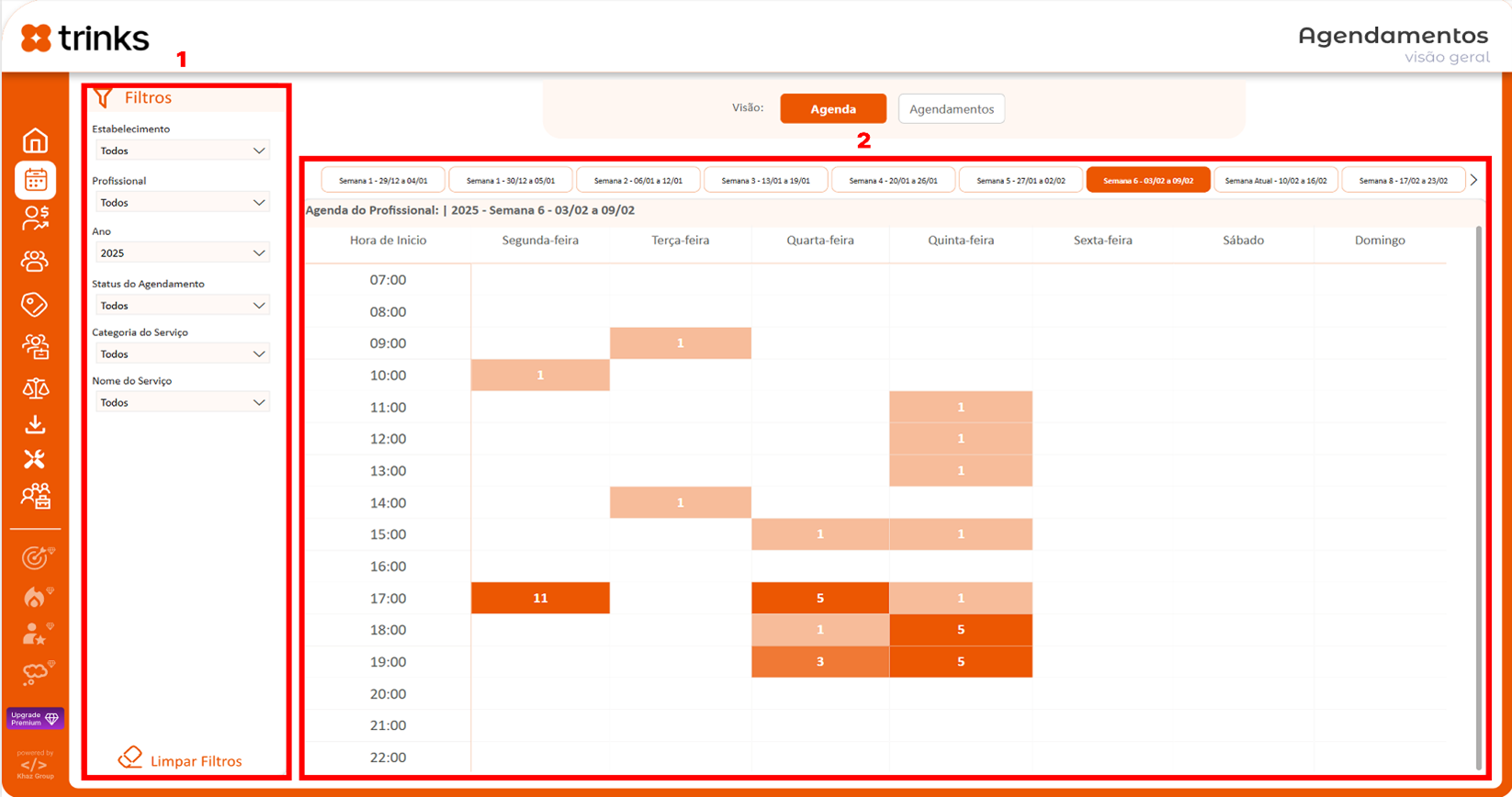Screen dimensions: 1512x797
Task: Open the price tag sidebar icon
Action: [x=35, y=304]
